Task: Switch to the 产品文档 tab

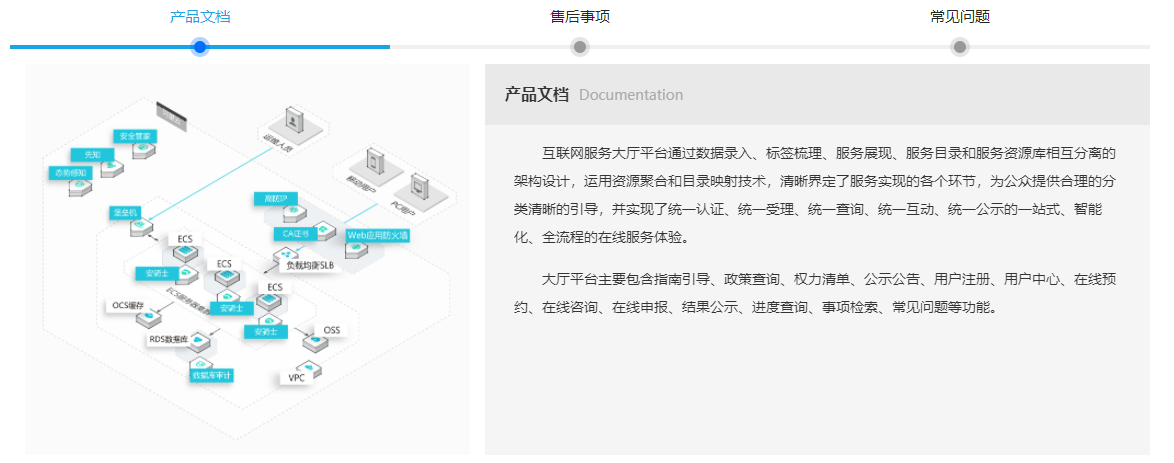Action: click(200, 17)
